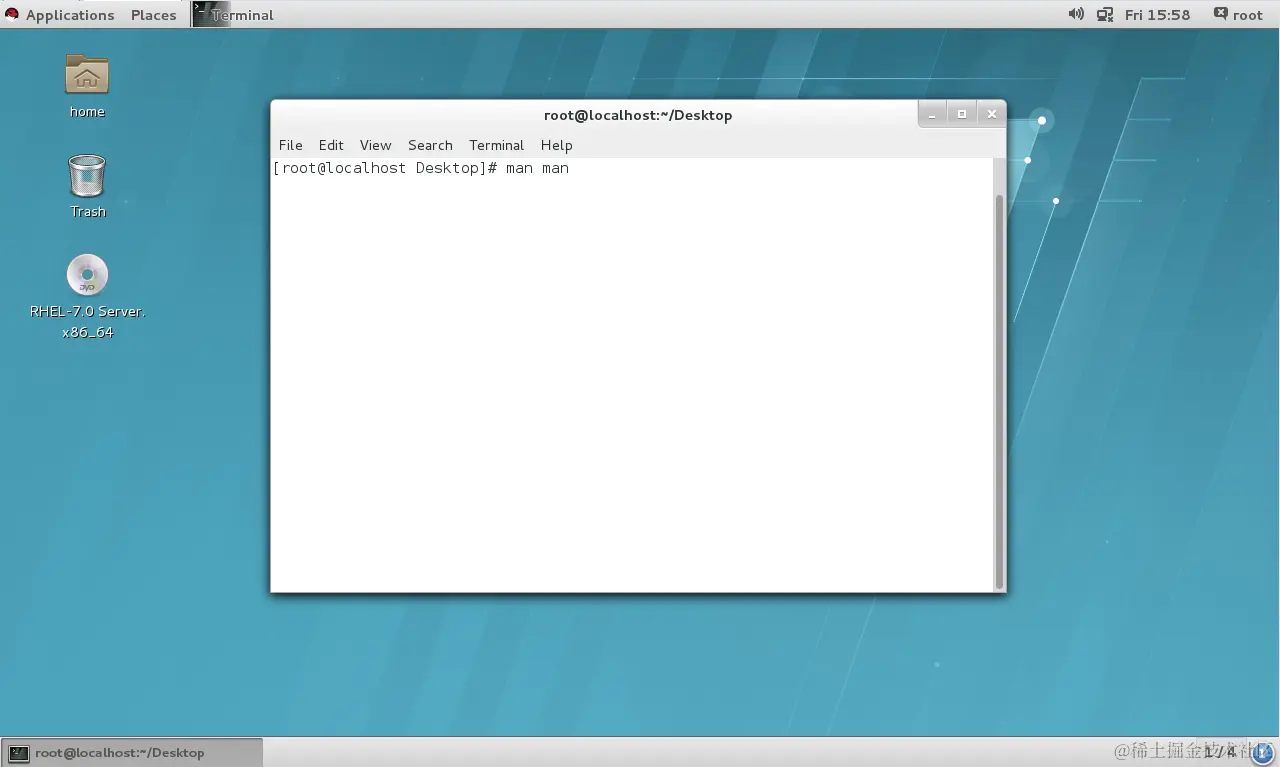Image resolution: width=1280 pixels, height=767 pixels.
Task: Select the terminal icon in the bottom taskbar button
Action: [x=18, y=751]
